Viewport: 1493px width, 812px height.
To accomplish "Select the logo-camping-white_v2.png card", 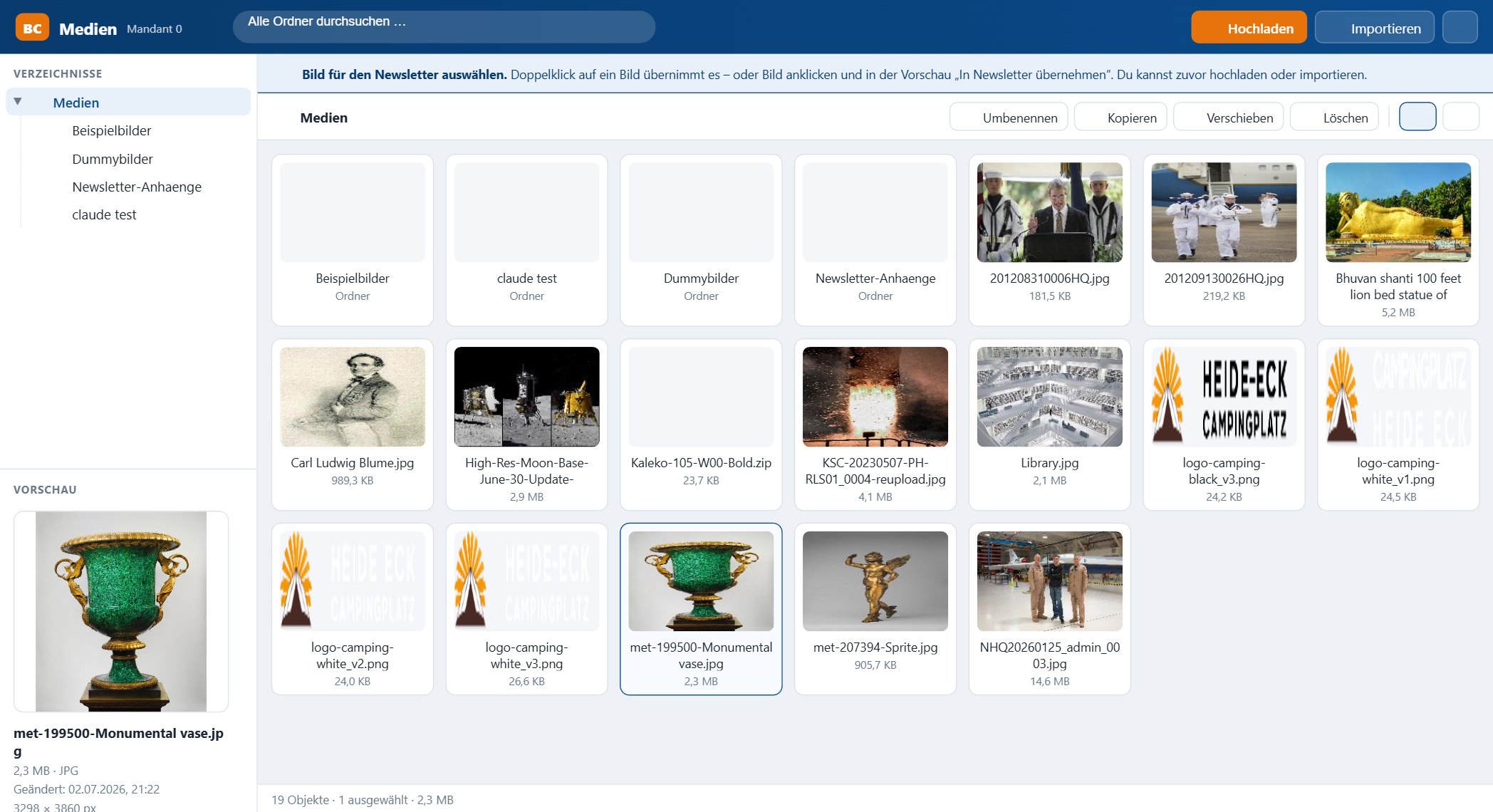I will pos(352,609).
